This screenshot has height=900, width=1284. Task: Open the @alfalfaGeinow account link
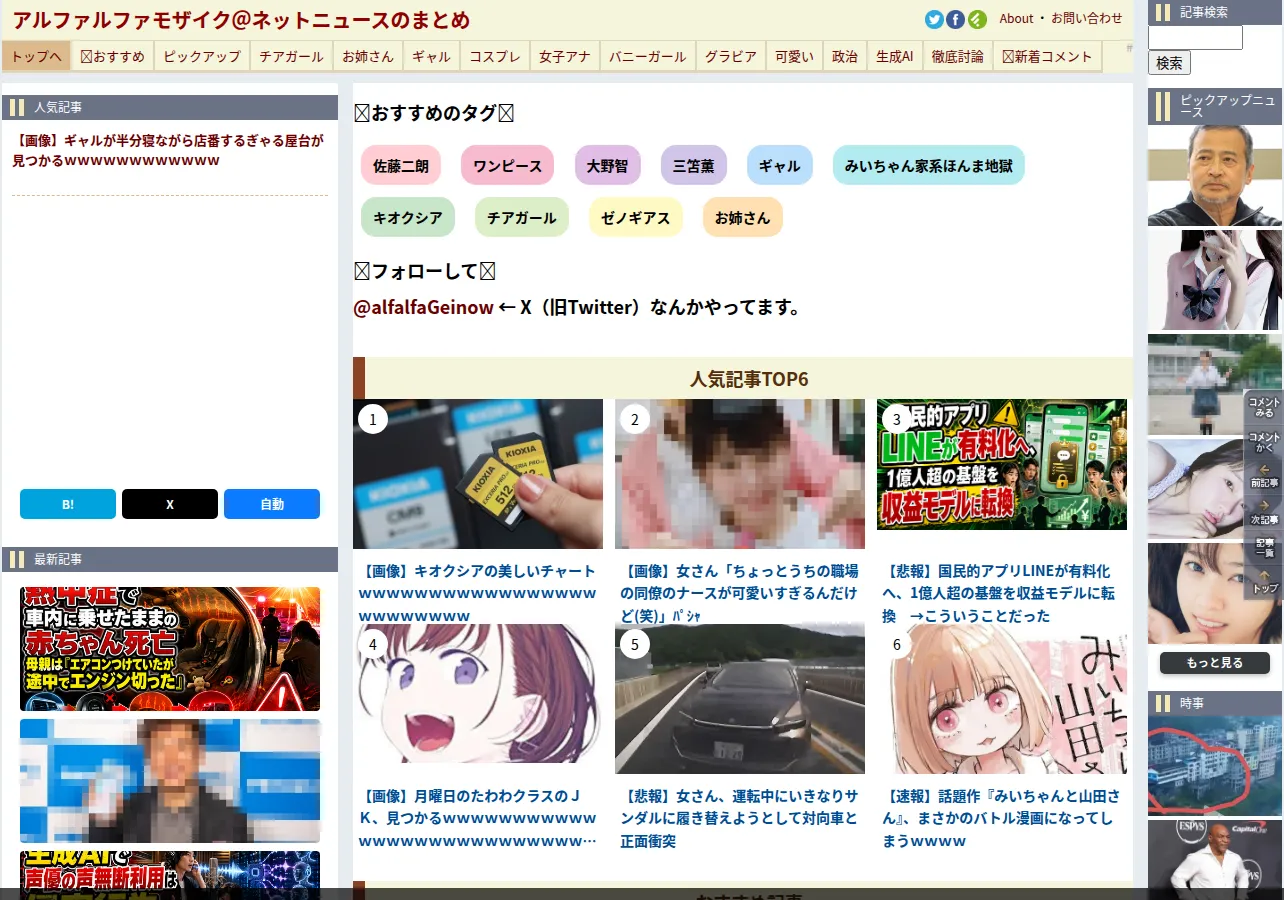pyautogui.click(x=424, y=308)
